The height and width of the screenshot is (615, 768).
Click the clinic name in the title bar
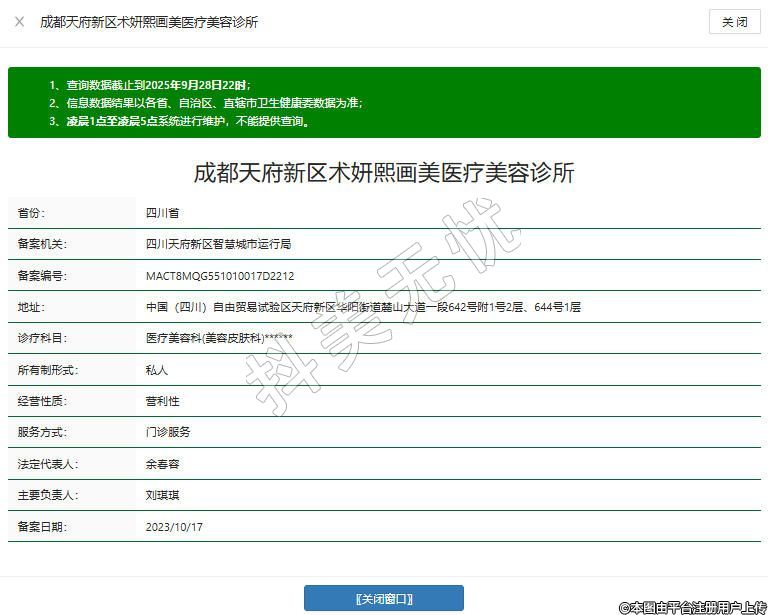tap(149, 22)
